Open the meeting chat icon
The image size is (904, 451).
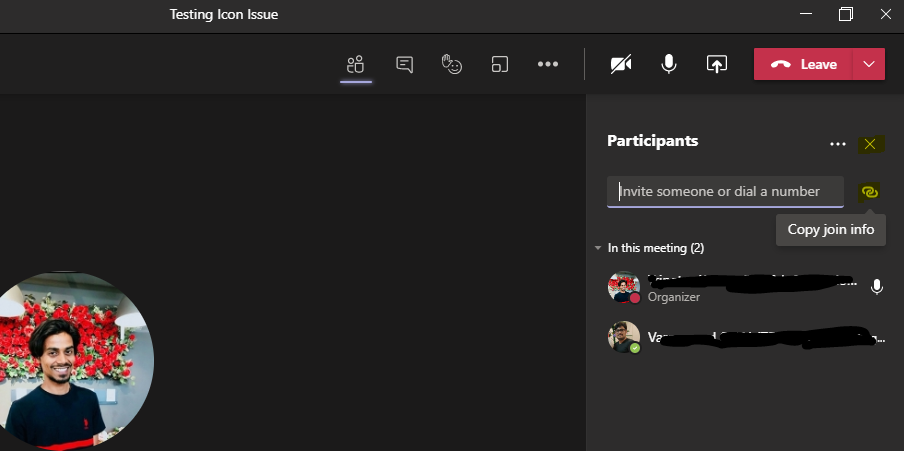click(x=404, y=64)
